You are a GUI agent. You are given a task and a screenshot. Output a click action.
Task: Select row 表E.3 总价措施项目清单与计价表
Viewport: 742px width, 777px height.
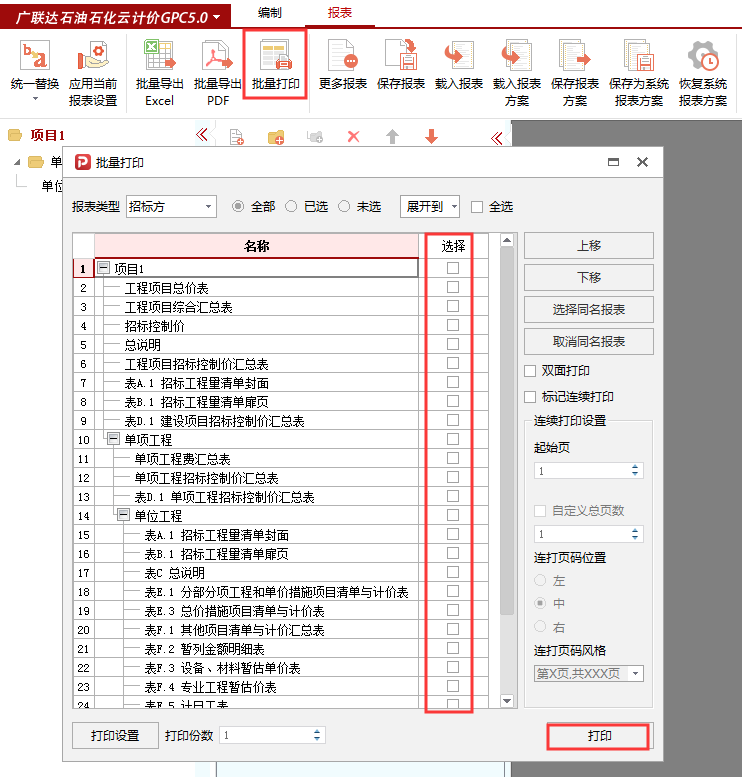256,611
